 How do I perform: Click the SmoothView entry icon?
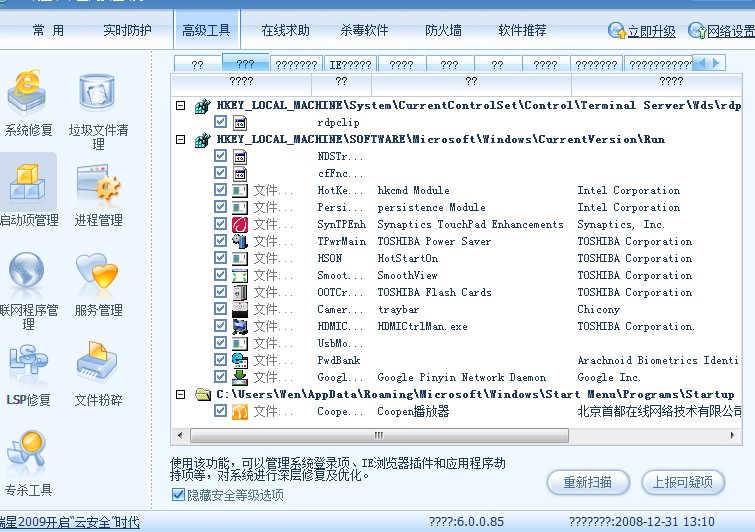(x=240, y=275)
